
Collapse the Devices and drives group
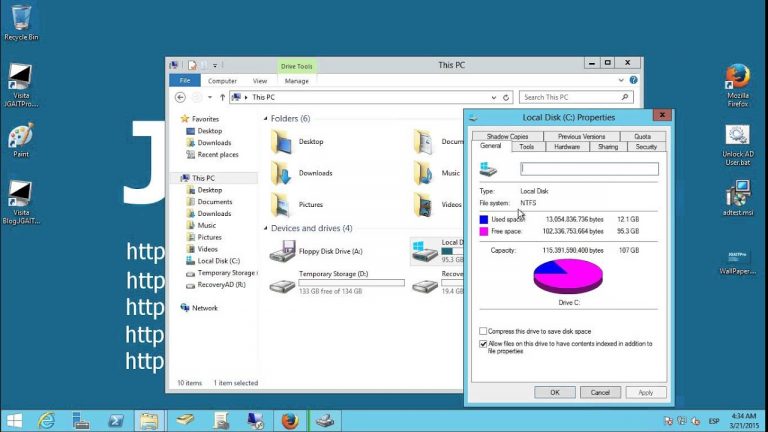point(265,228)
